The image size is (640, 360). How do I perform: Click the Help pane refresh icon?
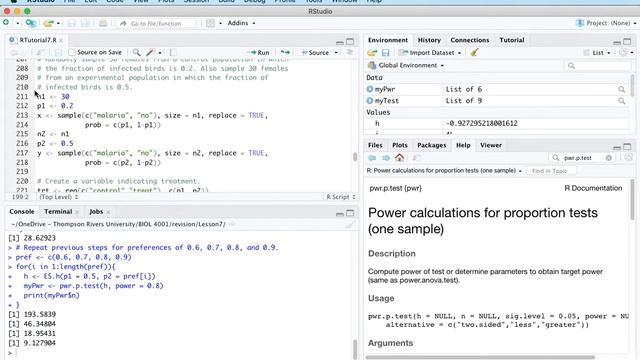(628, 158)
